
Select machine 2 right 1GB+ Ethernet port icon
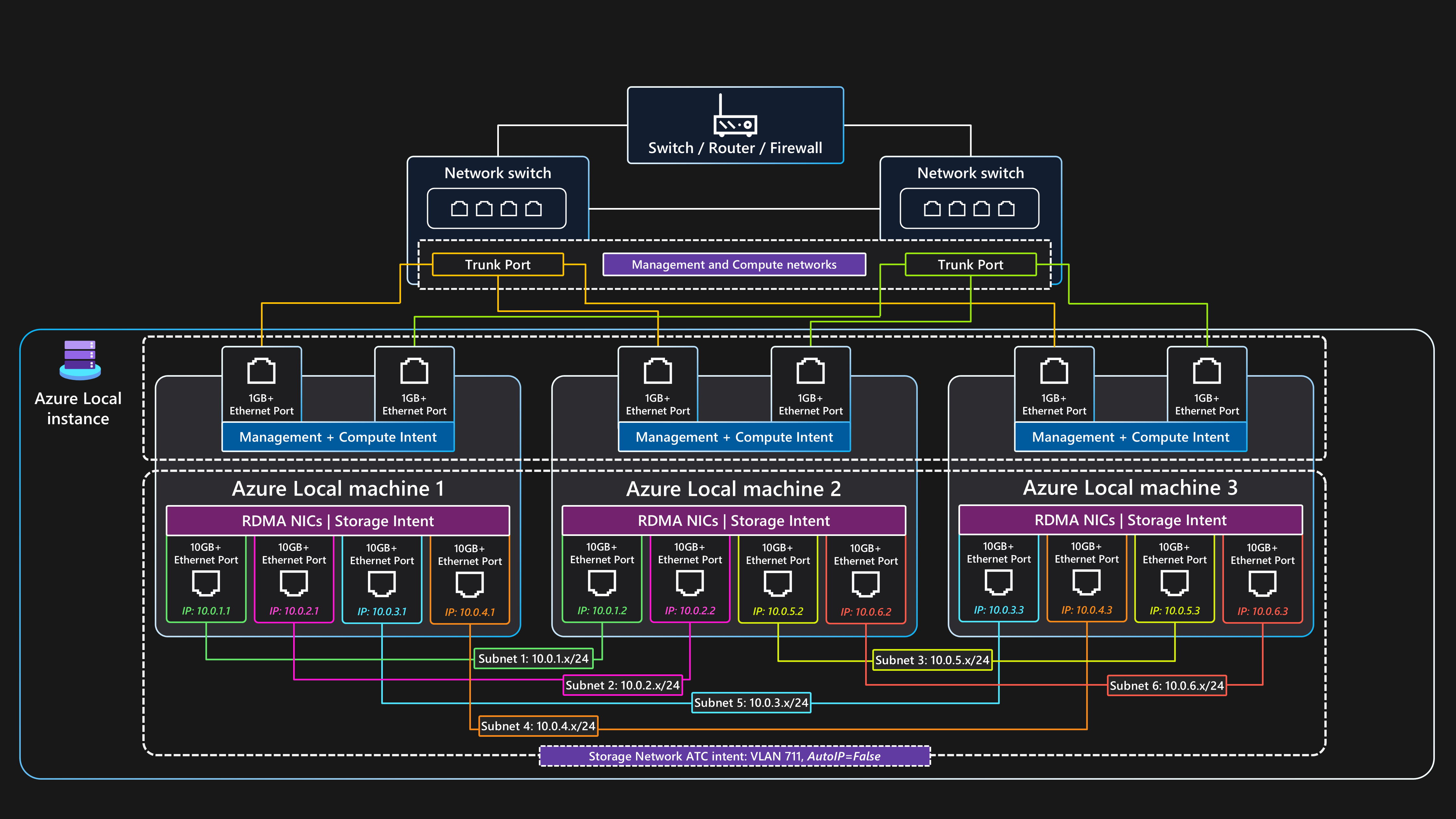pyautogui.click(x=811, y=371)
